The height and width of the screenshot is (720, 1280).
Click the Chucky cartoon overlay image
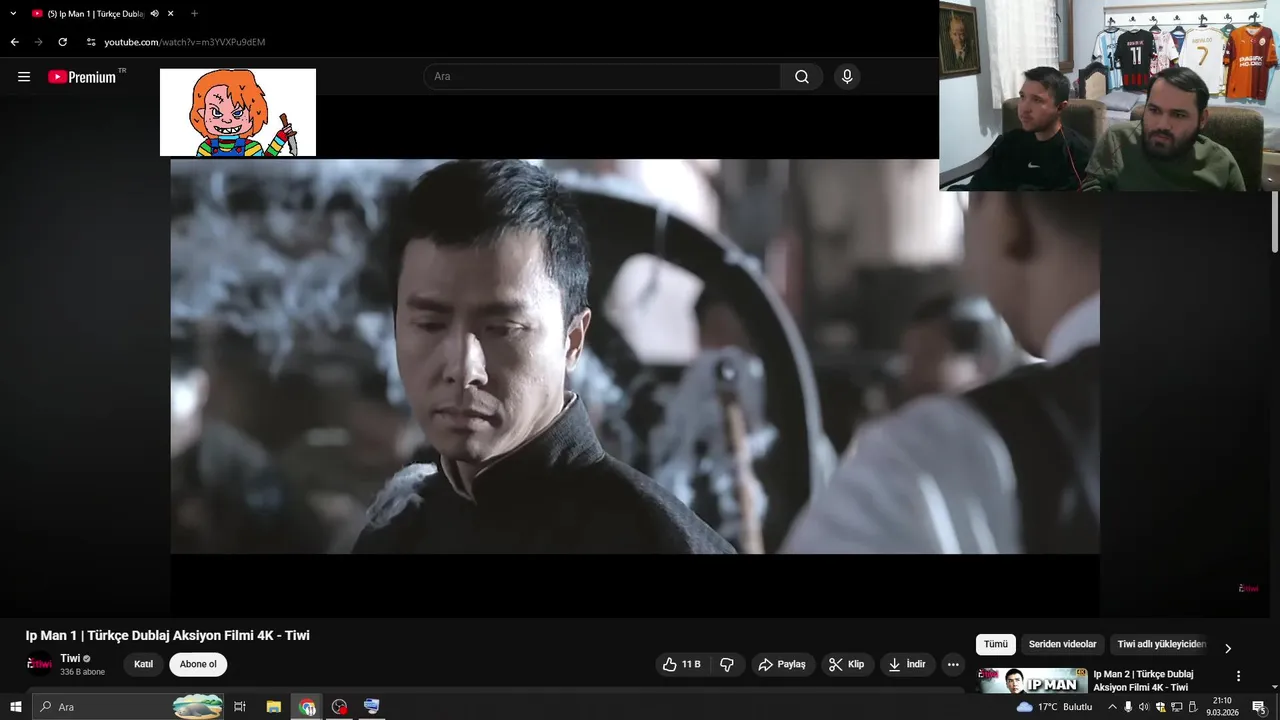[x=238, y=112]
